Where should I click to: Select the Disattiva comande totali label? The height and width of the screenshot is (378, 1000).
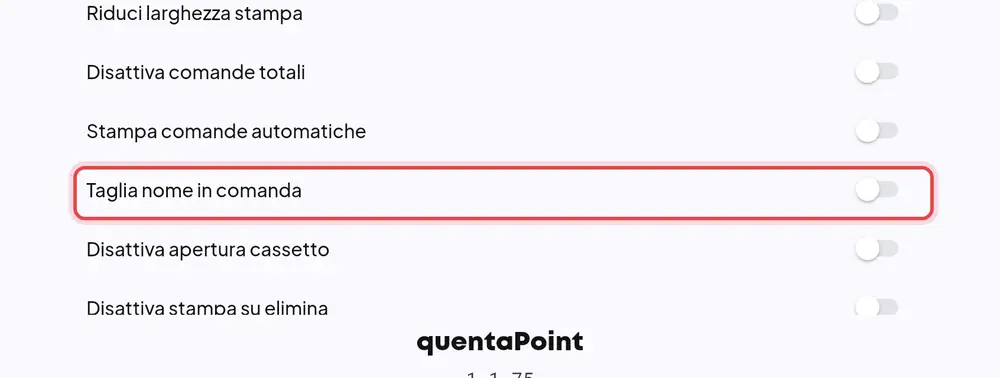coord(196,73)
